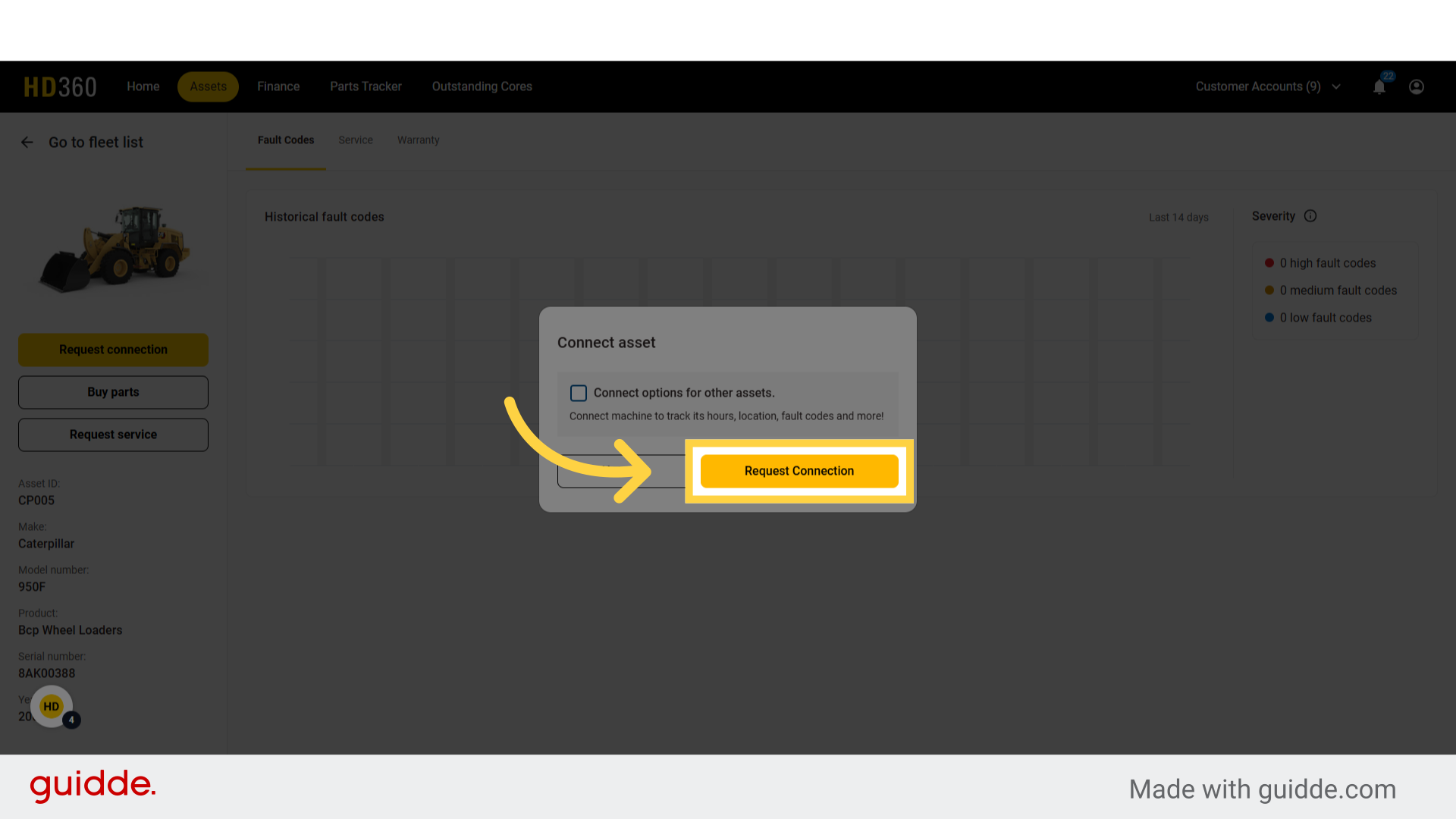Viewport: 1456px width, 819px height.
Task: Open Parts Tracker from the menu
Action: click(366, 86)
